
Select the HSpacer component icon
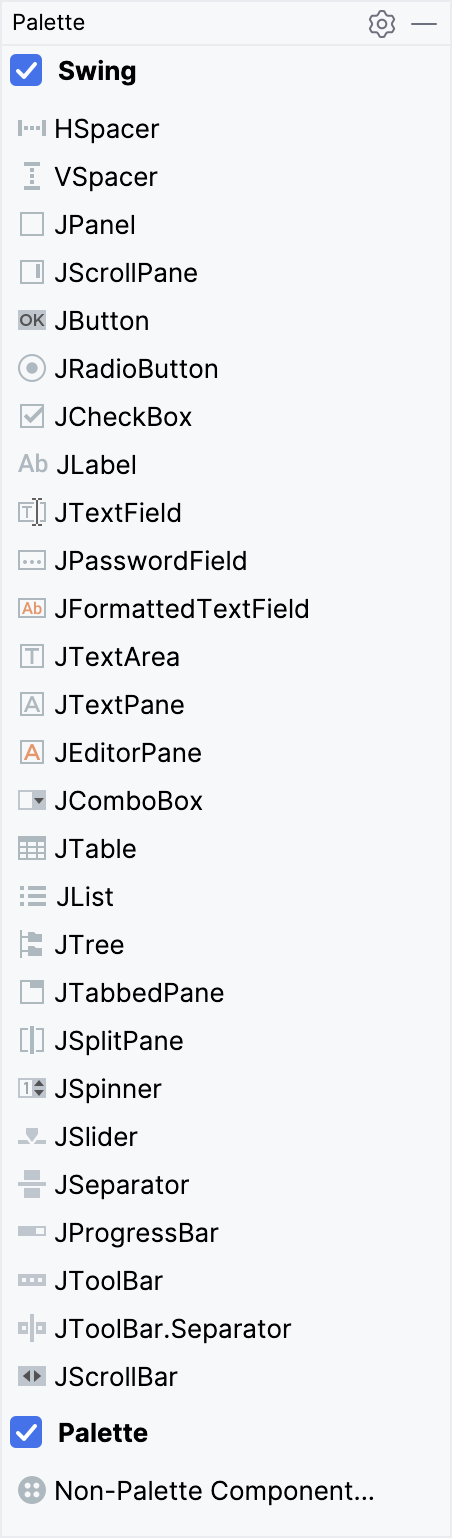[32, 129]
